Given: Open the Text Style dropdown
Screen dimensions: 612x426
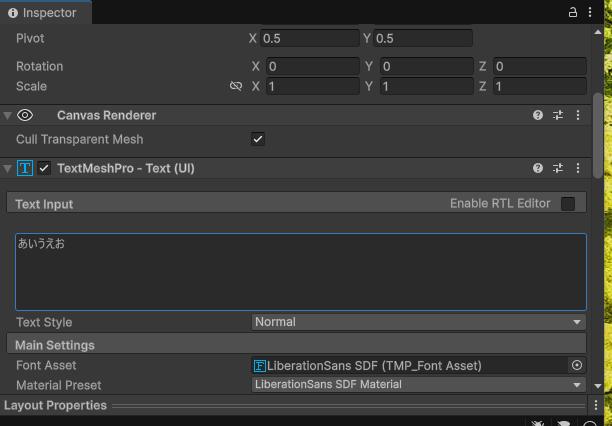Looking at the screenshot, I should tap(418, 322).
